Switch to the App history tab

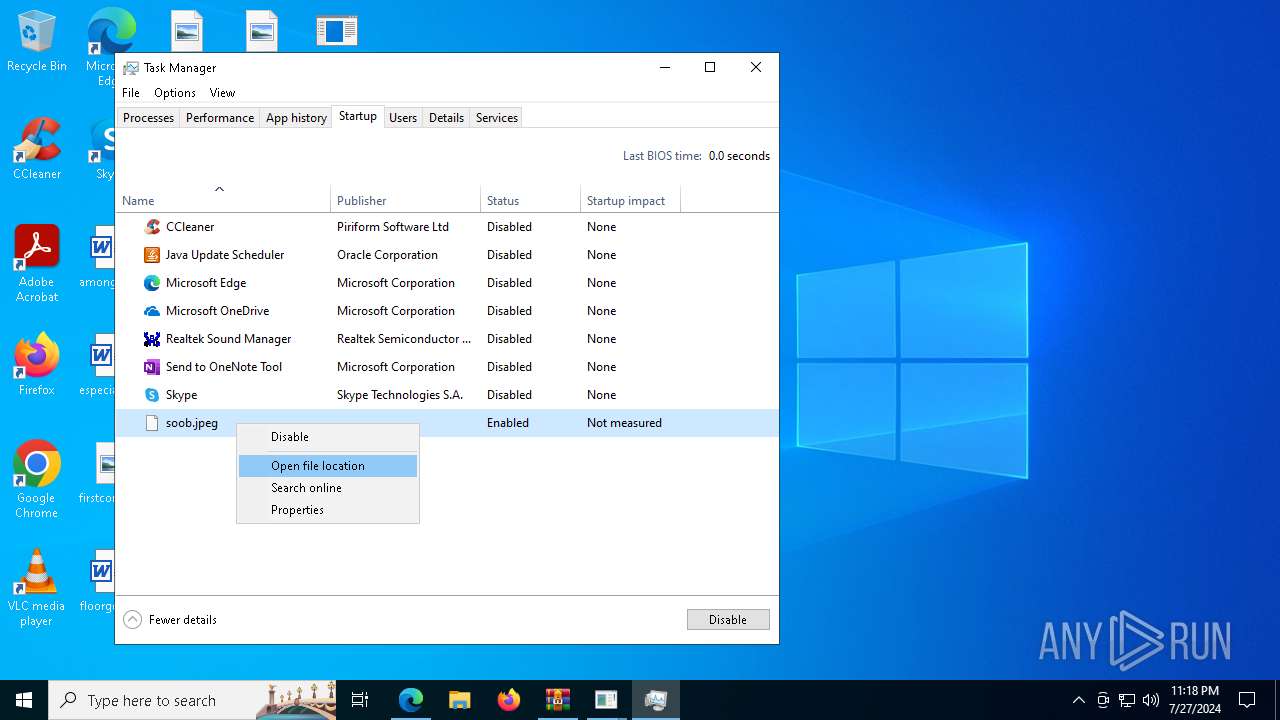pyautogui.click(x=296, y=118)
